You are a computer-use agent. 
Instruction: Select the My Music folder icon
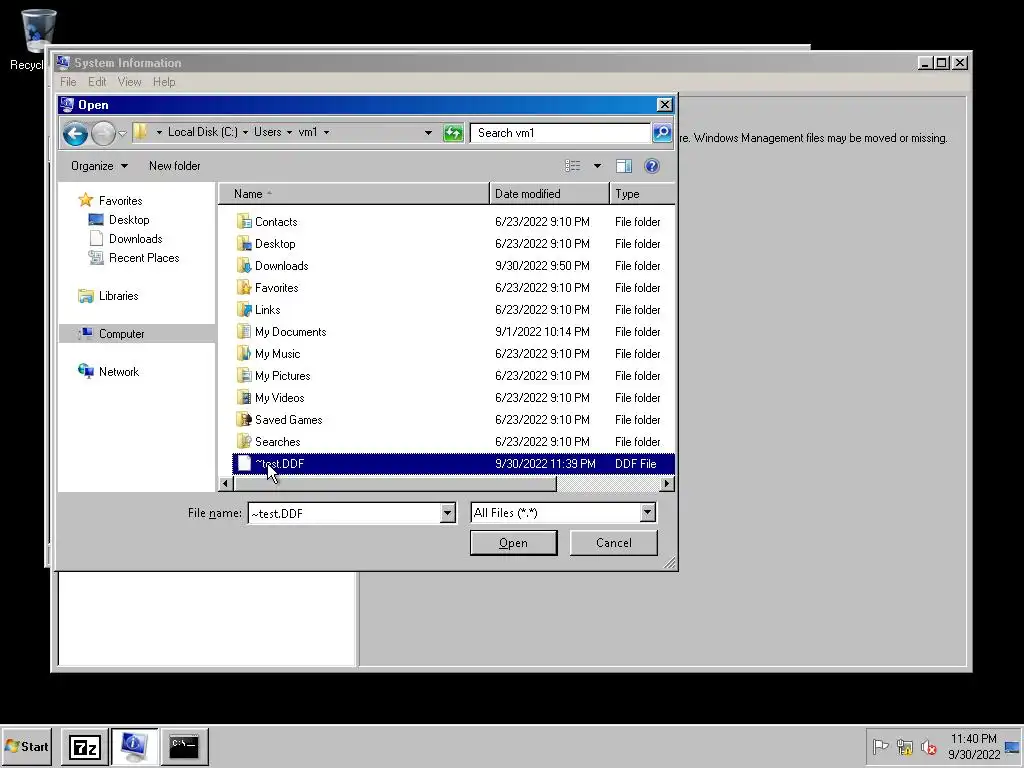coord(244,353)
